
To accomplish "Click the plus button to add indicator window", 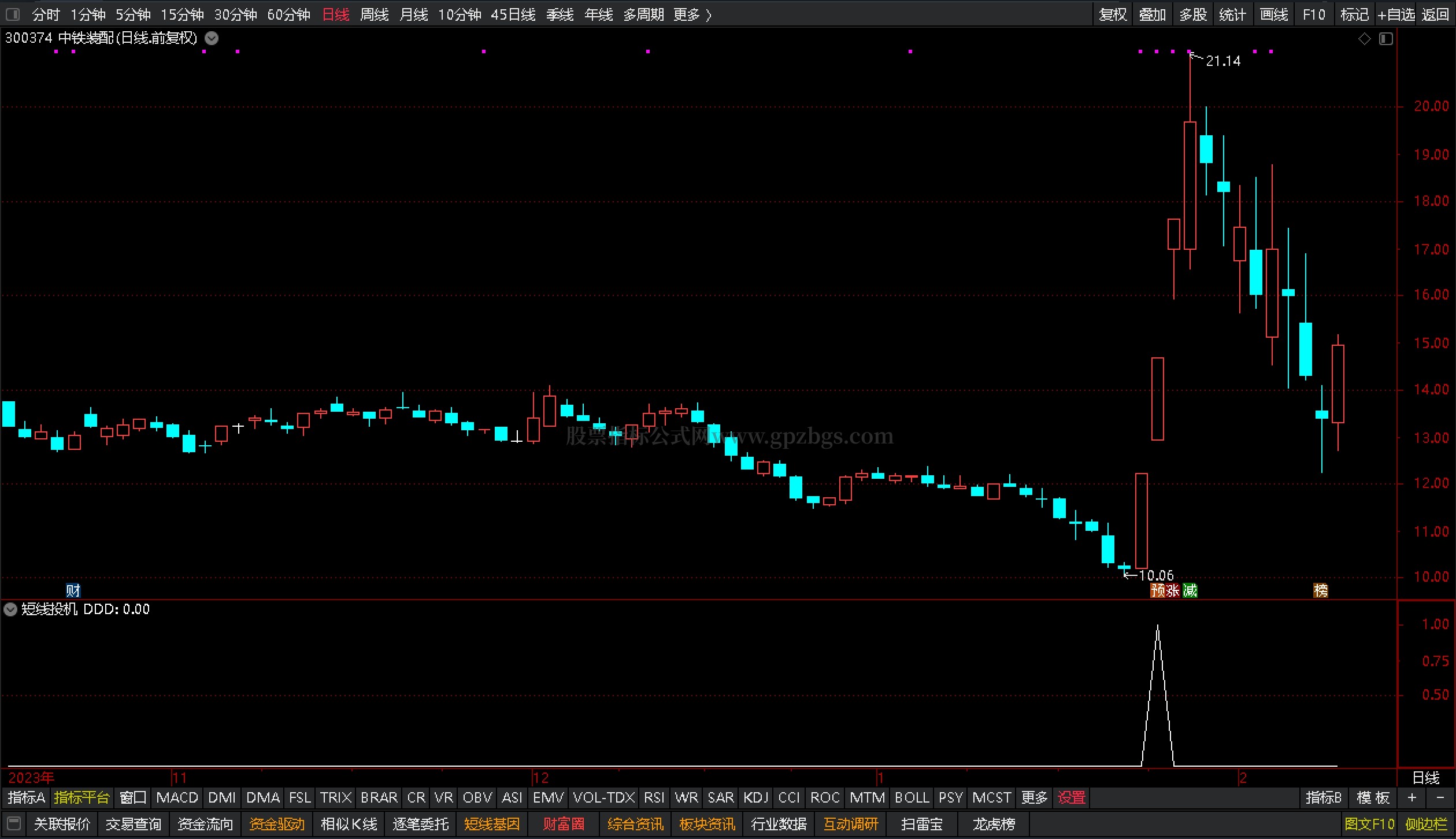I will coord(1412,798).
